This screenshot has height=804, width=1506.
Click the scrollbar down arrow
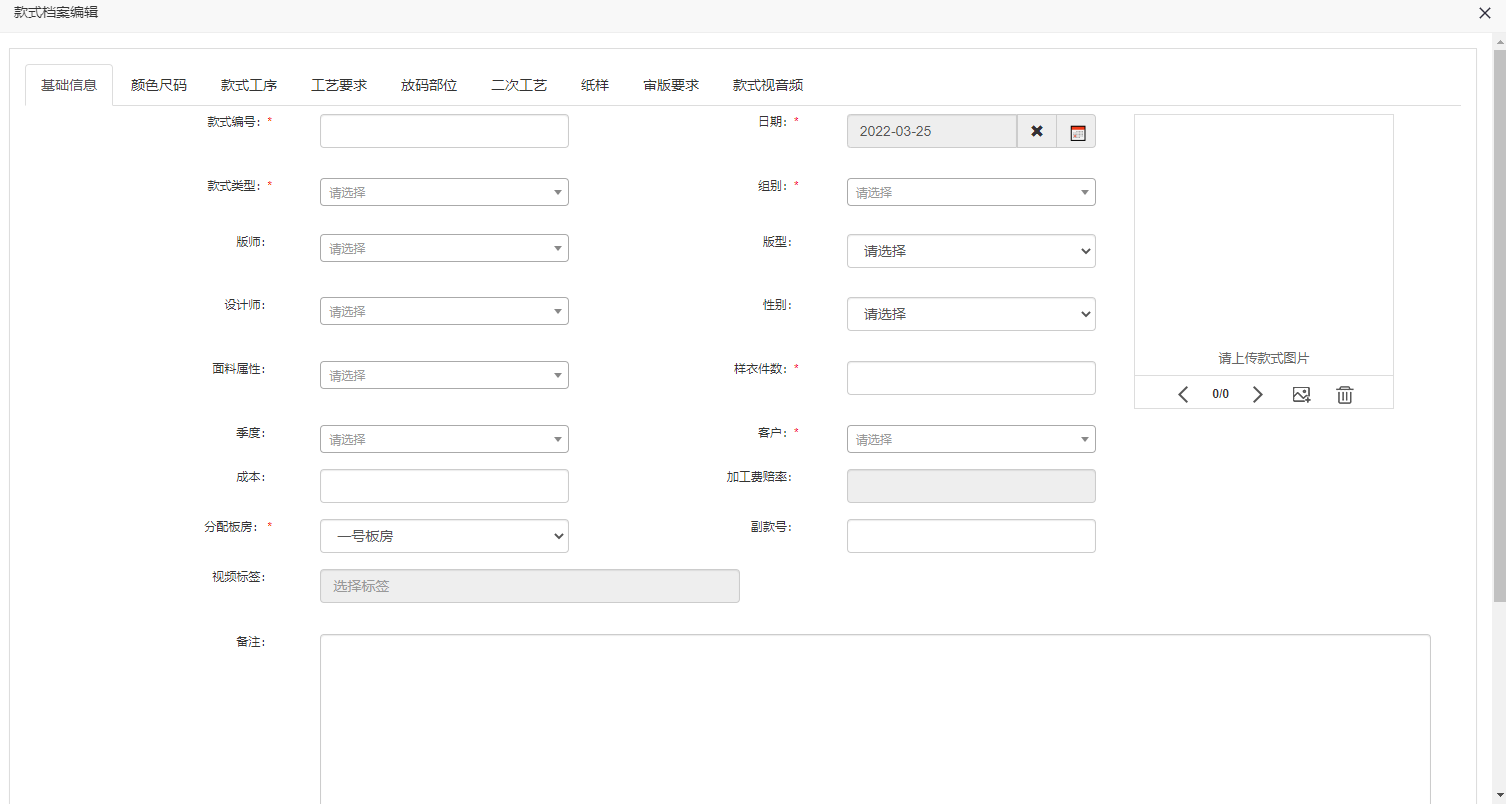coord(1498,795)
